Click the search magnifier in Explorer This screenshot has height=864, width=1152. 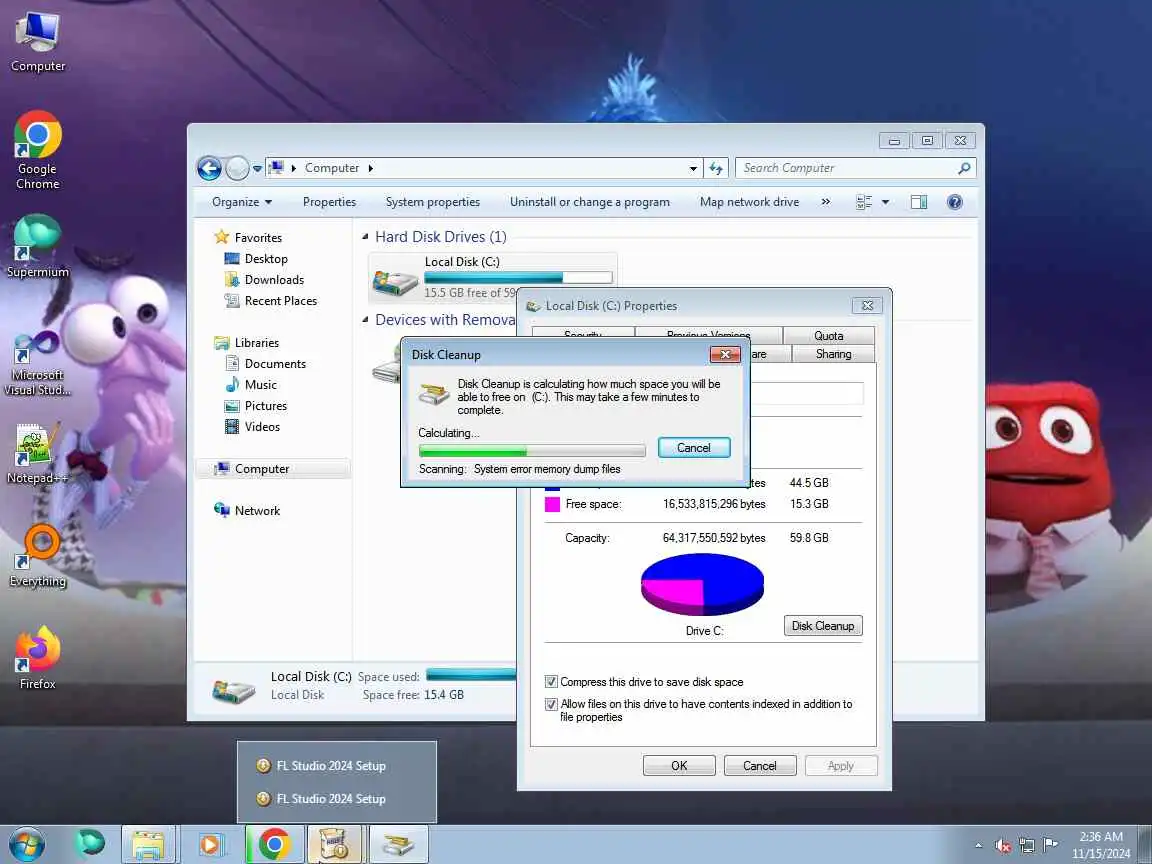click(965, 168)
